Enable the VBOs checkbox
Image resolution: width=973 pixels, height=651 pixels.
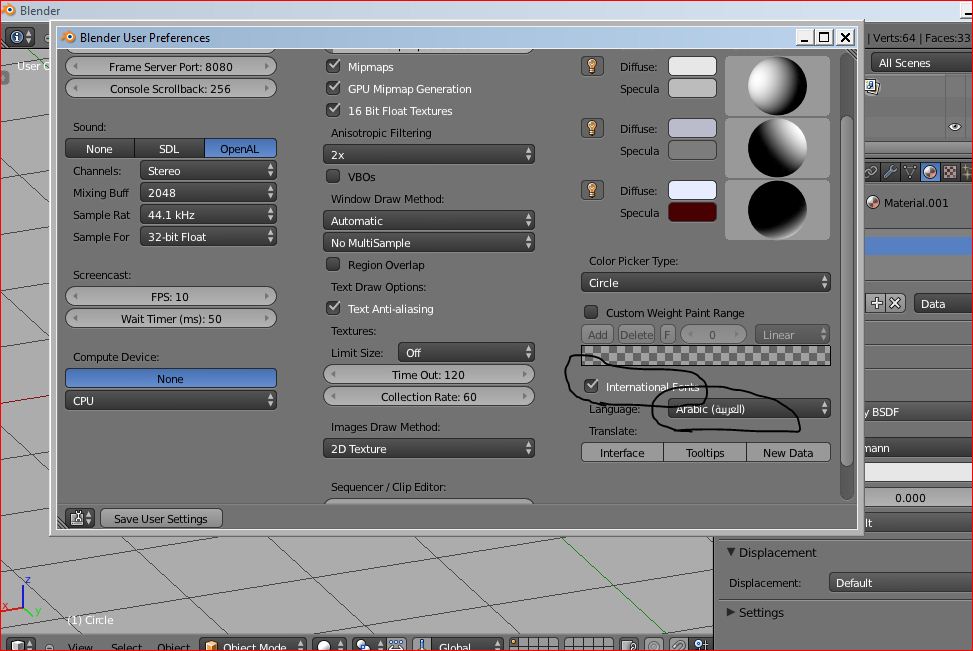(x=334, y=177)
